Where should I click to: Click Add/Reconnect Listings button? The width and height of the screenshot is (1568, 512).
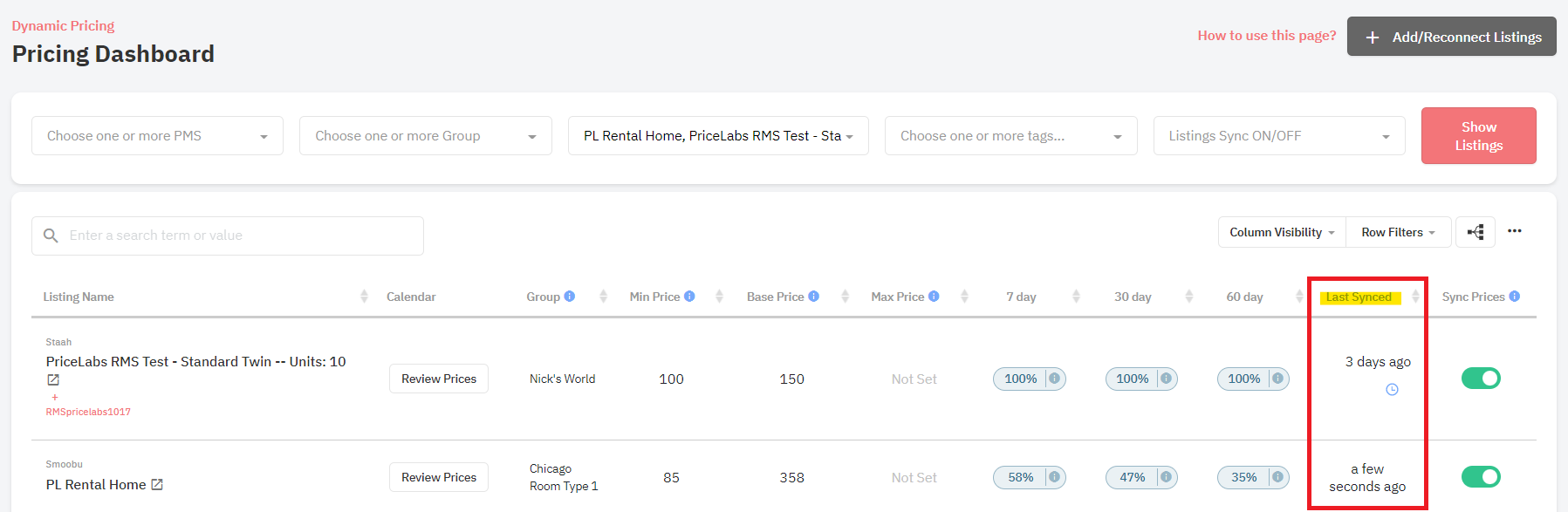1452,37
